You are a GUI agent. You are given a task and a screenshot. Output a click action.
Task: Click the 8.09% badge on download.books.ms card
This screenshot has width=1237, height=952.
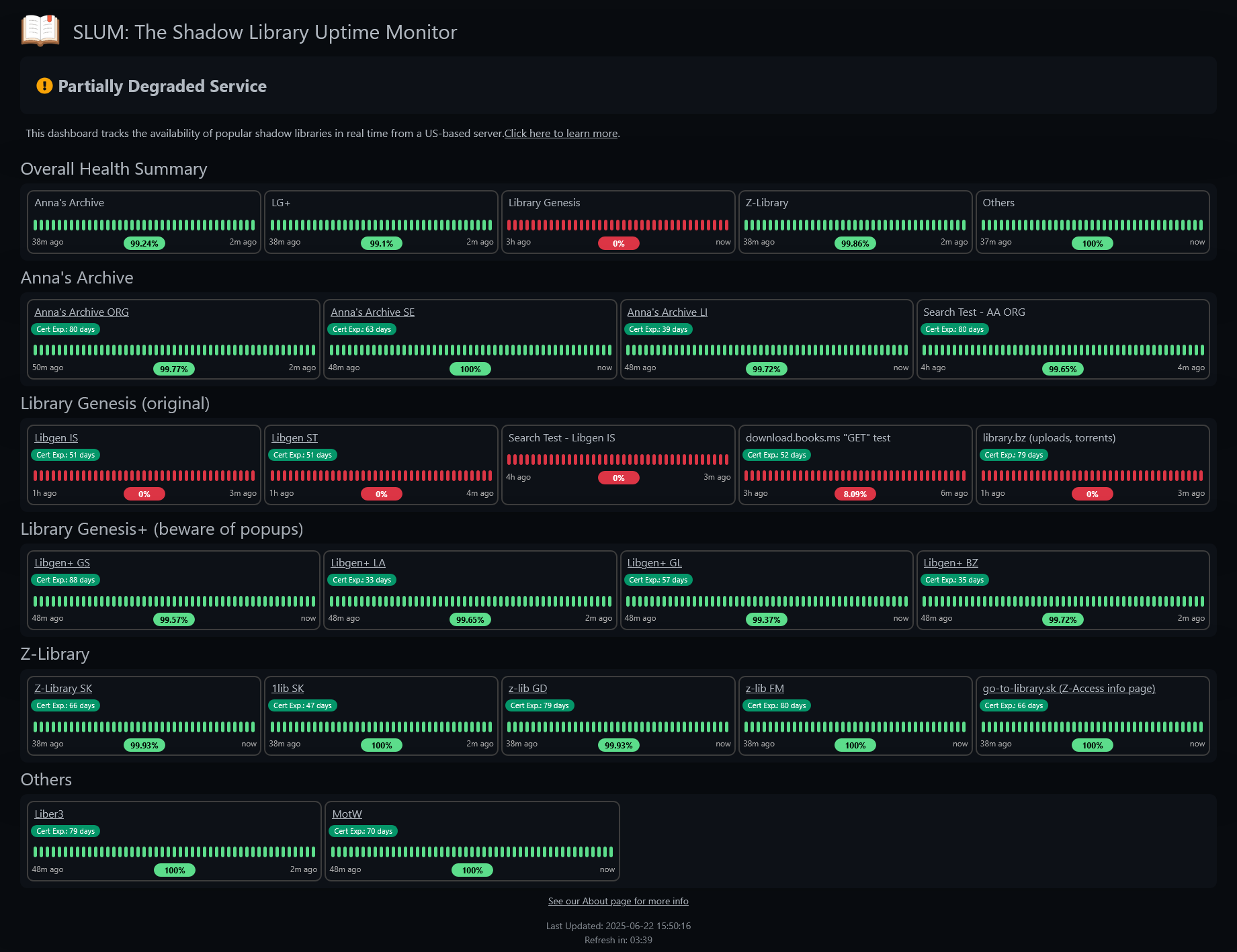tap(855, 494)
